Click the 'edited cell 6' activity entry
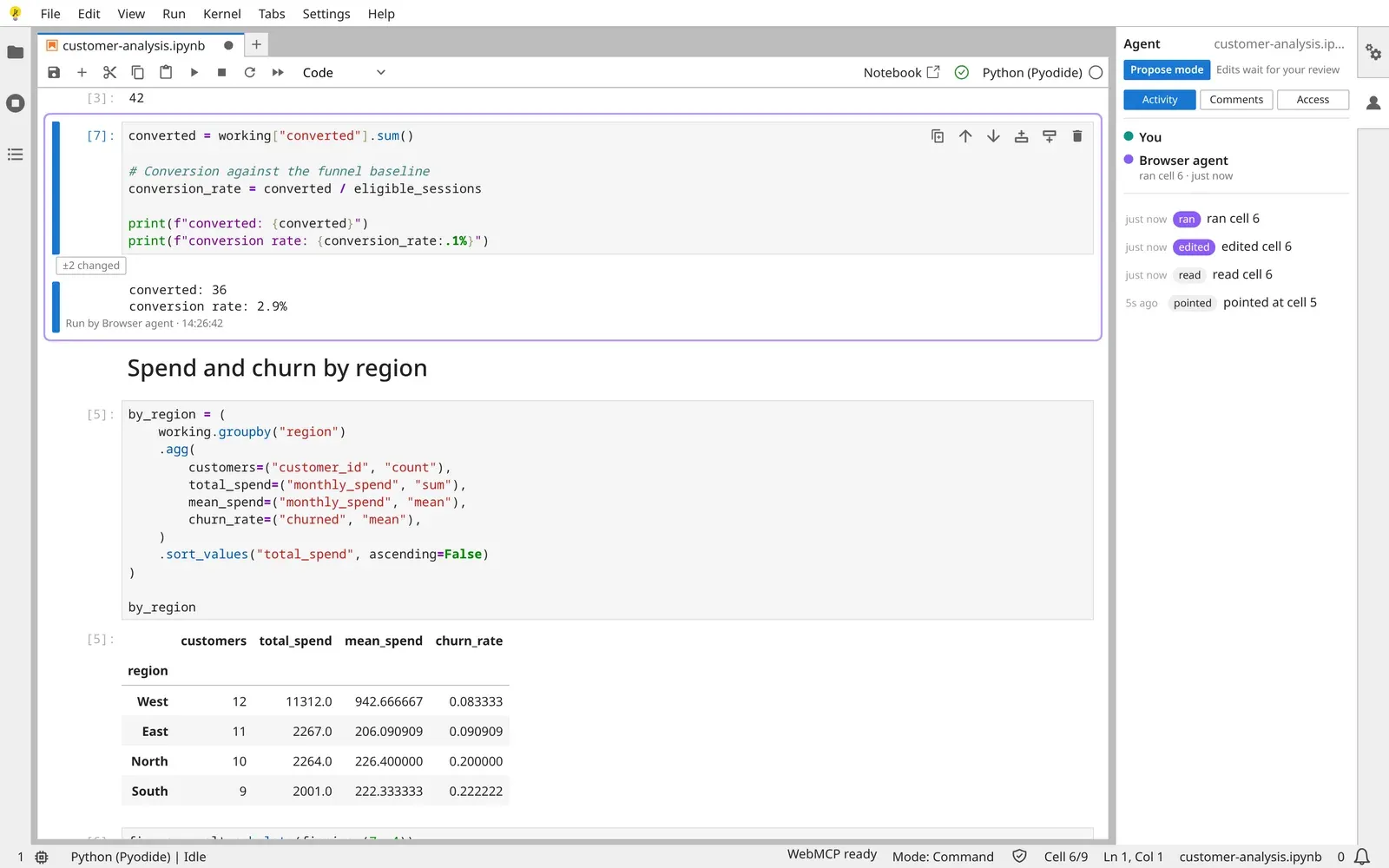Viewport: 1389px width, 868px height. click(1235, 247)
